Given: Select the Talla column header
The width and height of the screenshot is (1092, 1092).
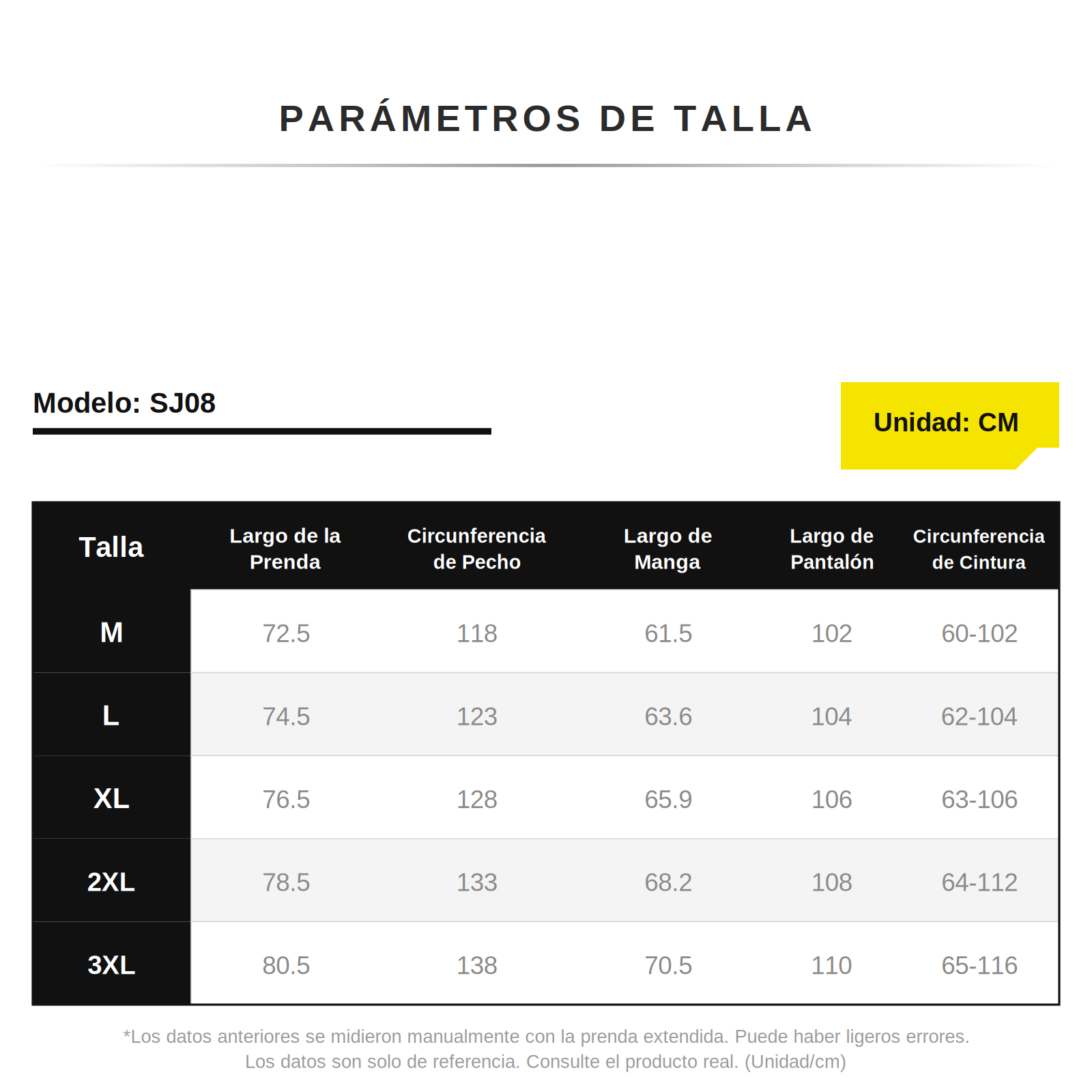Looking at the screenshot, I should coord(111,547).
